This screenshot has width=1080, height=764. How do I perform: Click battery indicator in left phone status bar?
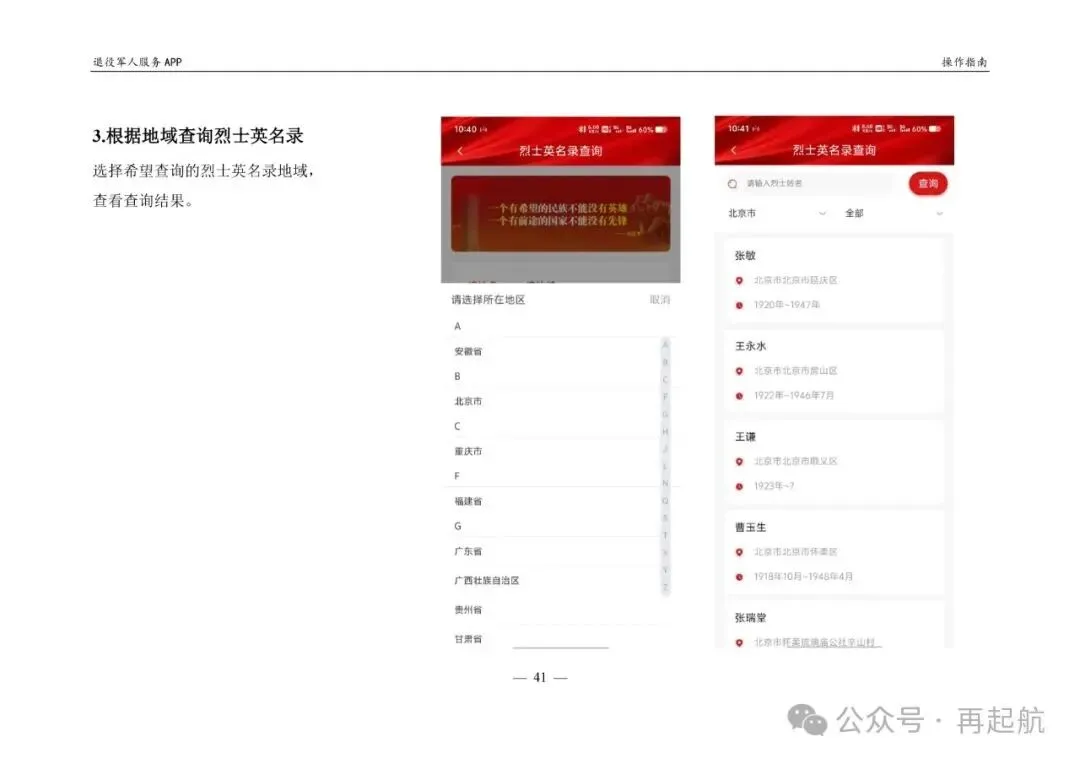(661, 130)
